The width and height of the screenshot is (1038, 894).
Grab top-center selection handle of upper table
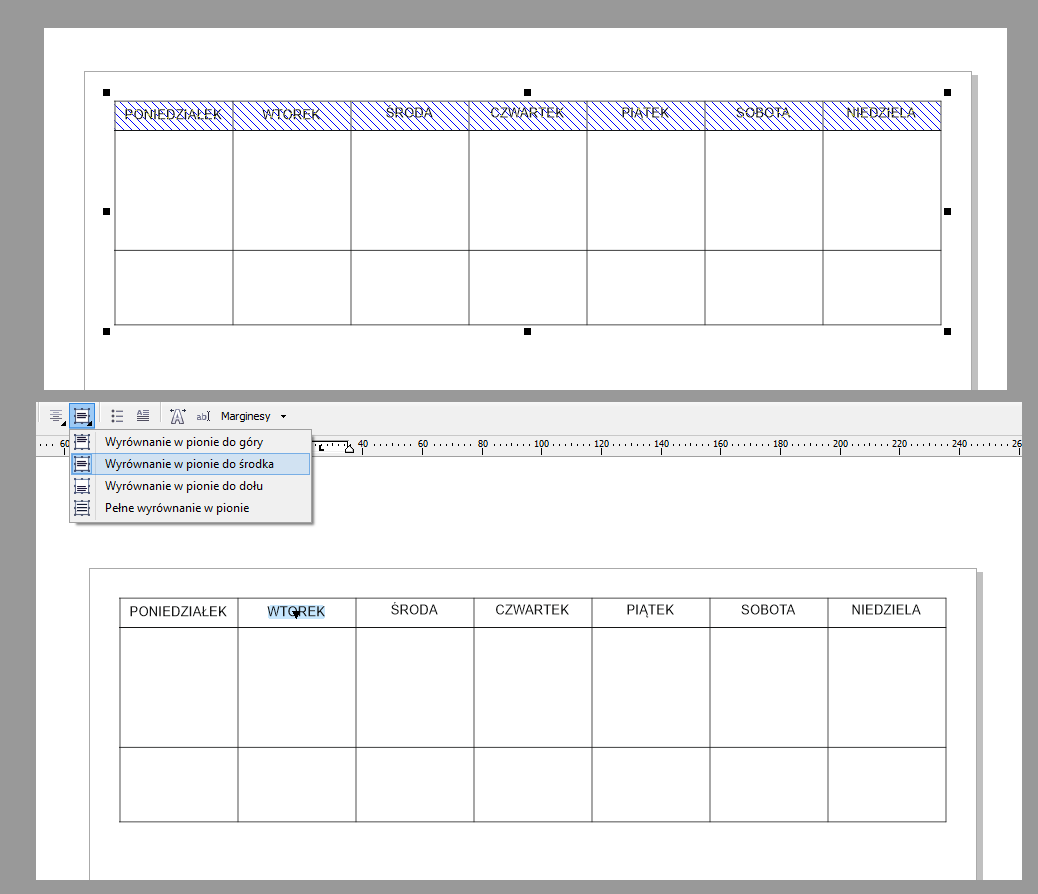pos(527,92)
